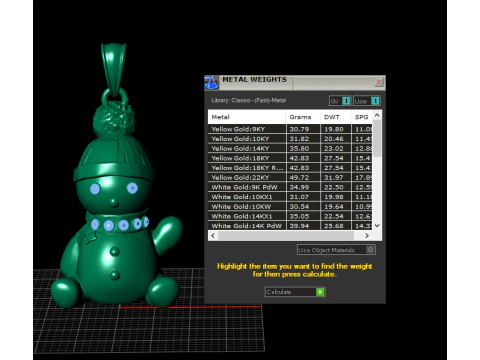Click the horizontal scroll left arrow

click(213, 236)
